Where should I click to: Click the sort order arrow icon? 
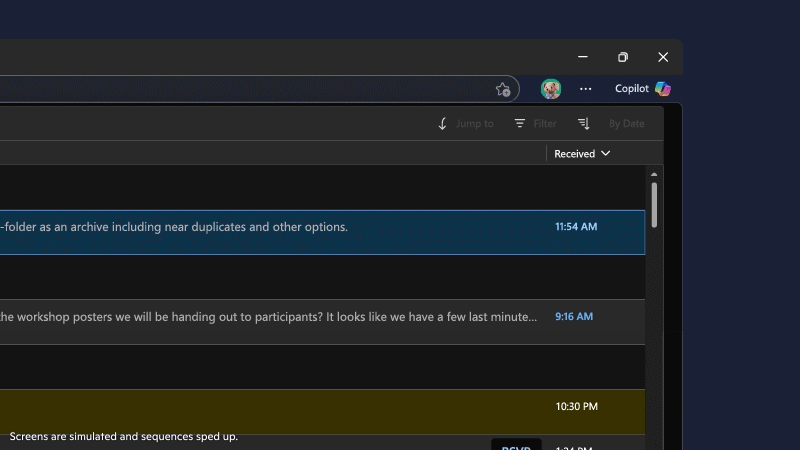[584, 124]
